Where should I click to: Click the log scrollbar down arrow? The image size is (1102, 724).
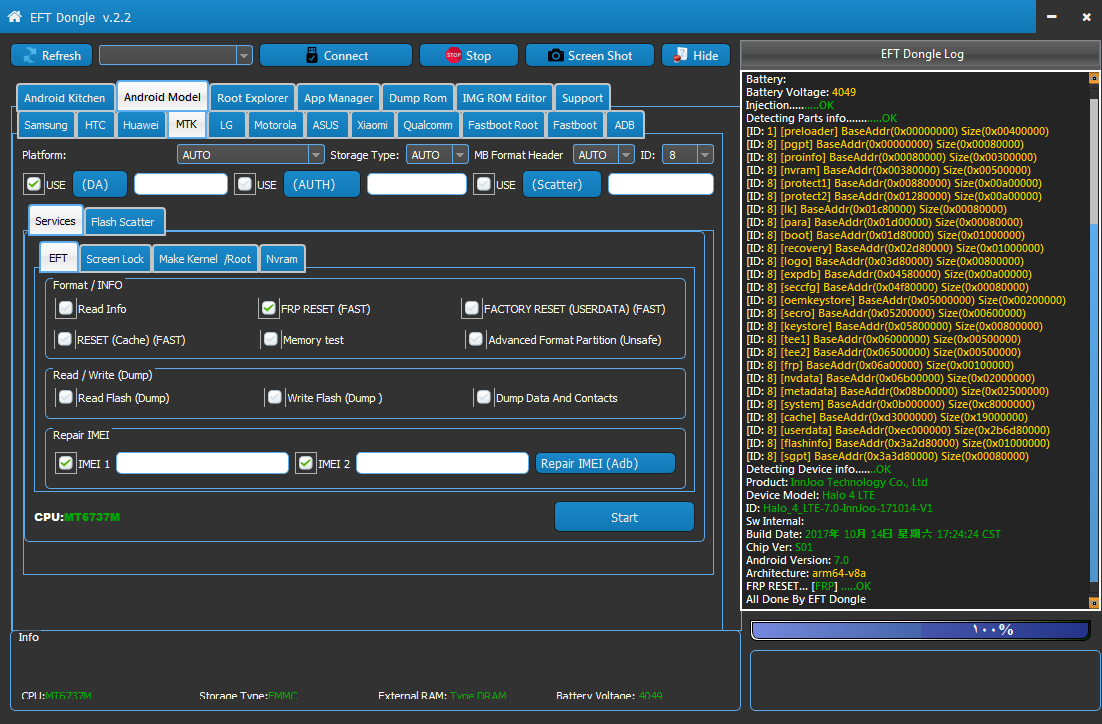[x=1094, y=602]
